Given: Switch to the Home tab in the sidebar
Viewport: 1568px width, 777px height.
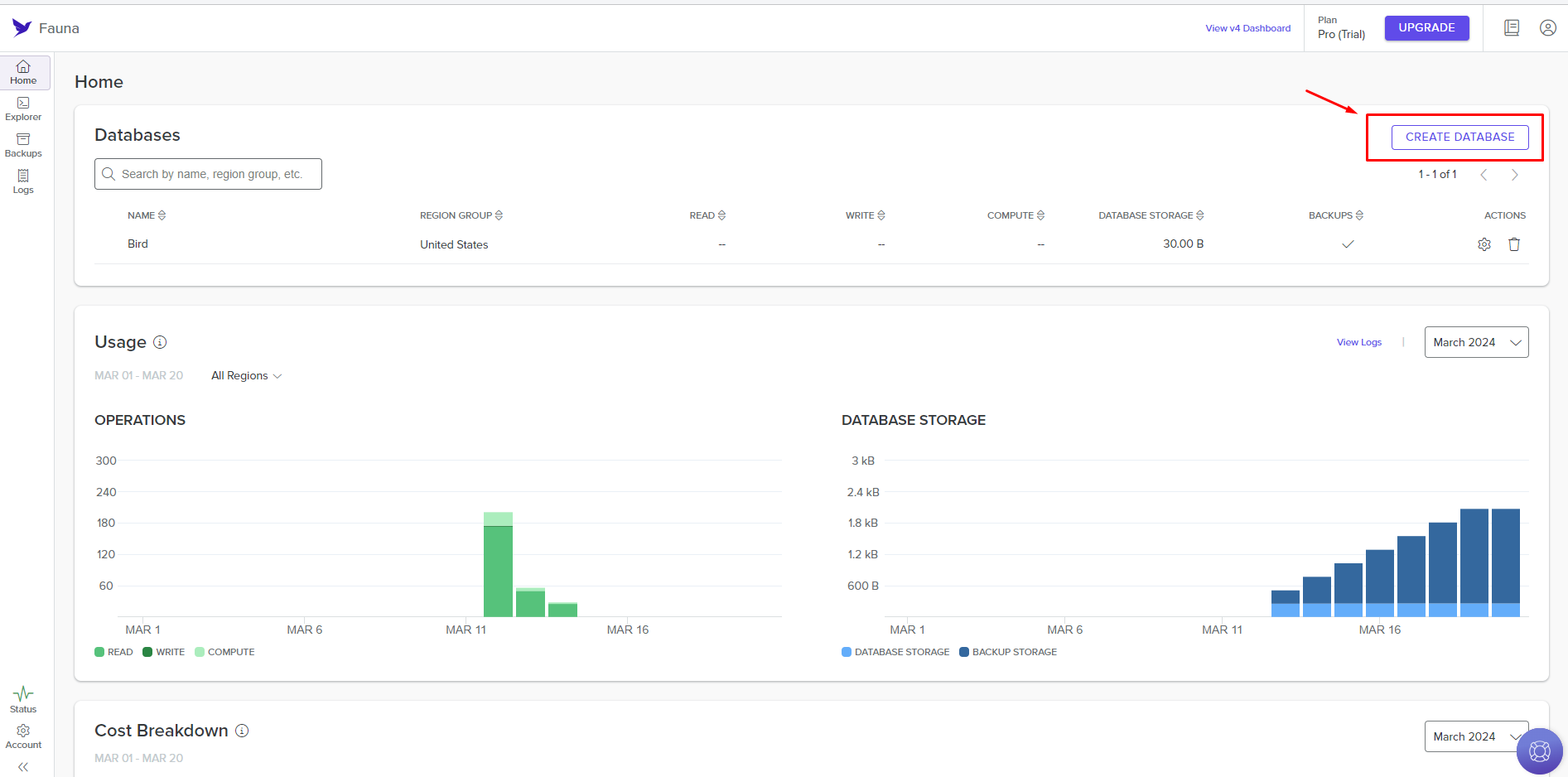Looking at the screenshot, I should point(22,72).
